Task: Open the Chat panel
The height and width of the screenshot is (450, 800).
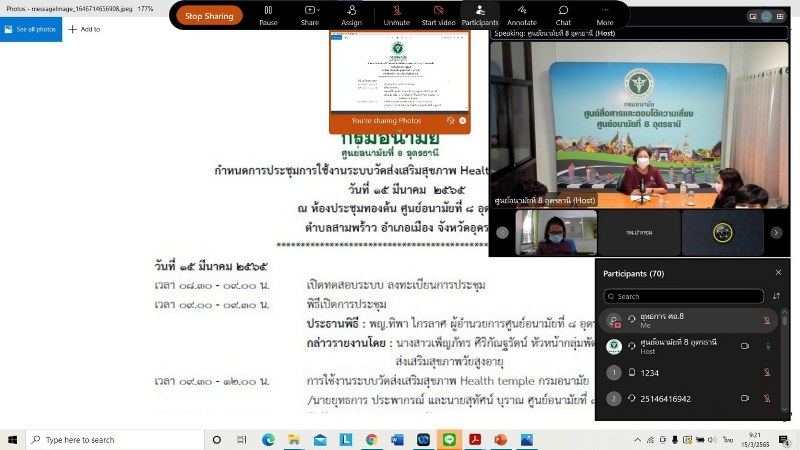Action: [x=563, y=15]
